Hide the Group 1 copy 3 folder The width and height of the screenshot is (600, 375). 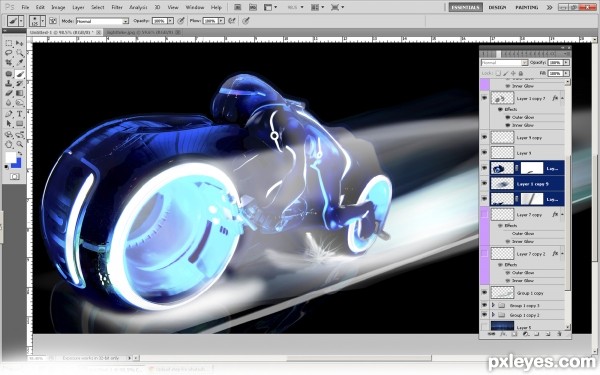(484, 305)
